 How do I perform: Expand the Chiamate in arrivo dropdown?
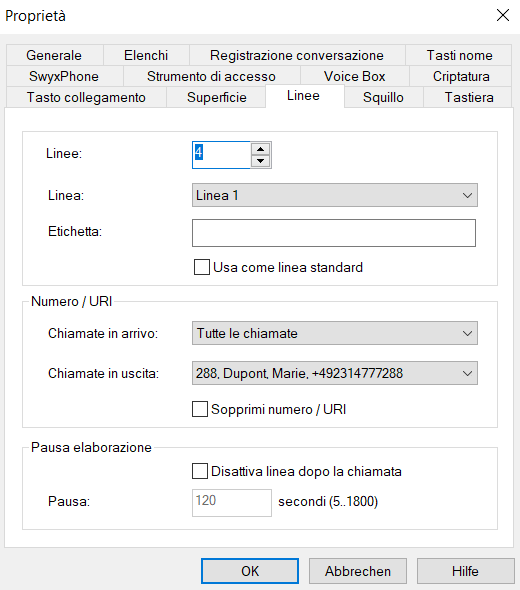click(335, 333)
